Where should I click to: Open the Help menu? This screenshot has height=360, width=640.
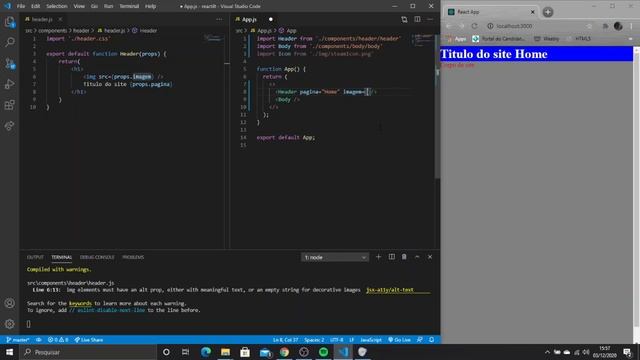tap(151, 6)
